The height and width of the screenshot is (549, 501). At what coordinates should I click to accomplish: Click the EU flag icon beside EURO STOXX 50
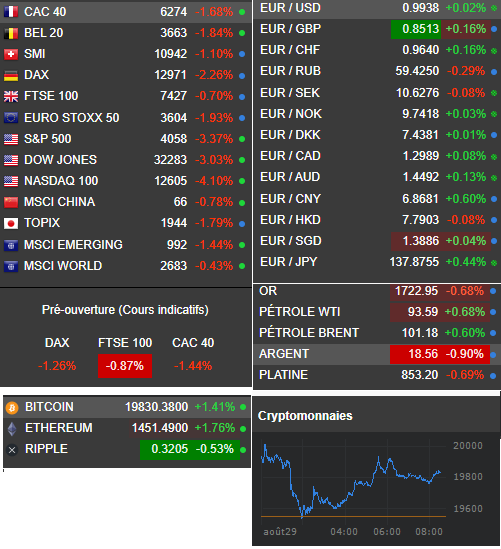point(11,118)
